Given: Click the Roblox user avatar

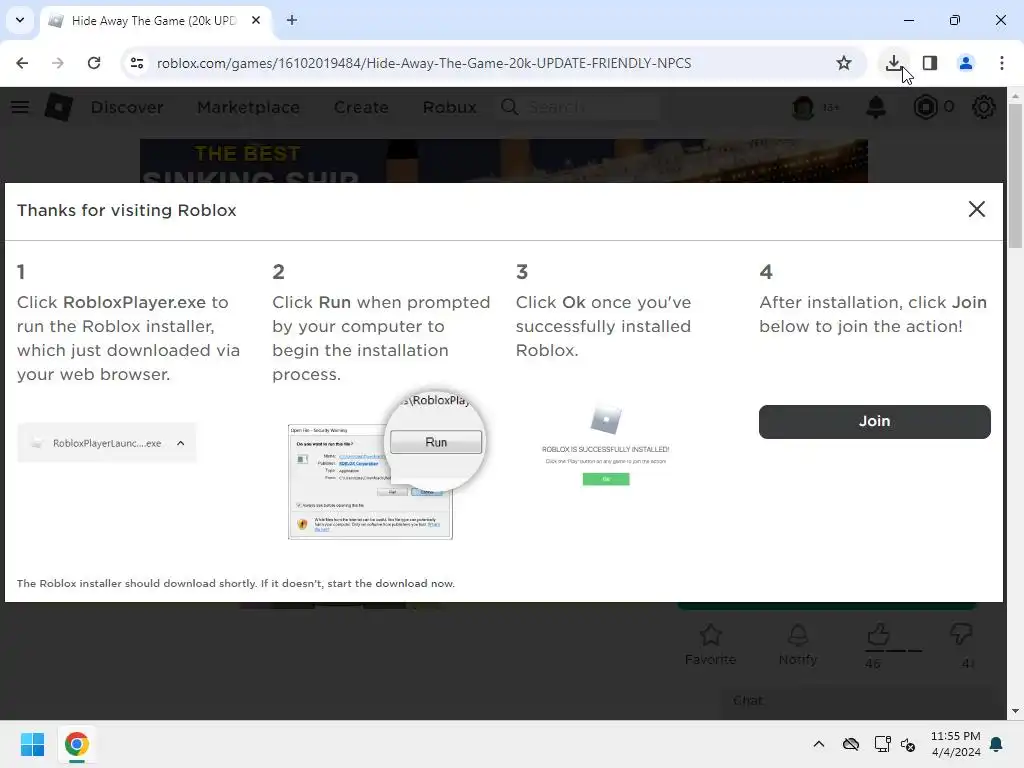Looking at the screenshot, I should (x=803, y=107).
